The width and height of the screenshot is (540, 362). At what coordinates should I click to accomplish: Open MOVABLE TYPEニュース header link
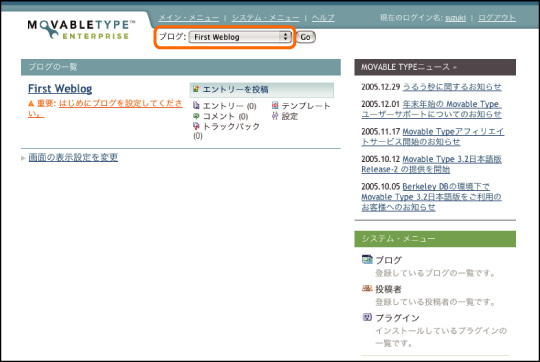(x=409, y=67)
